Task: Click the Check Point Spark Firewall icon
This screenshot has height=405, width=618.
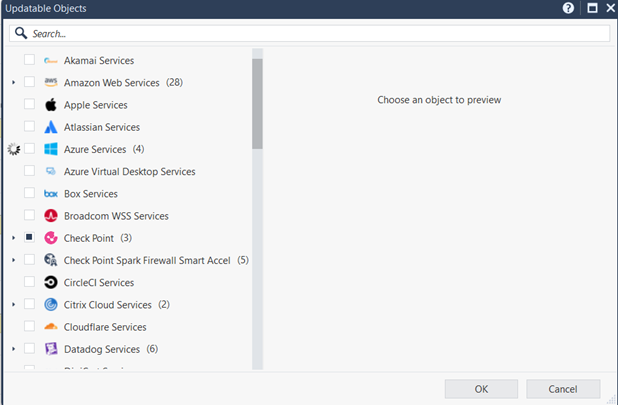Action: coord(51,260)
